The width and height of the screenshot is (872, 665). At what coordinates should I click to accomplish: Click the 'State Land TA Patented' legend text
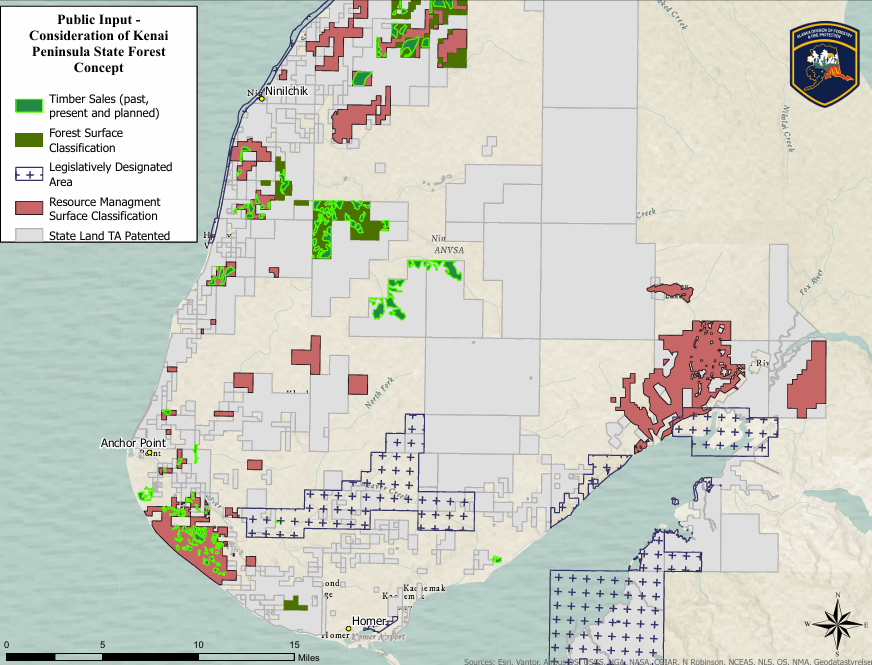pyautogui.click(x=110, y=236)
